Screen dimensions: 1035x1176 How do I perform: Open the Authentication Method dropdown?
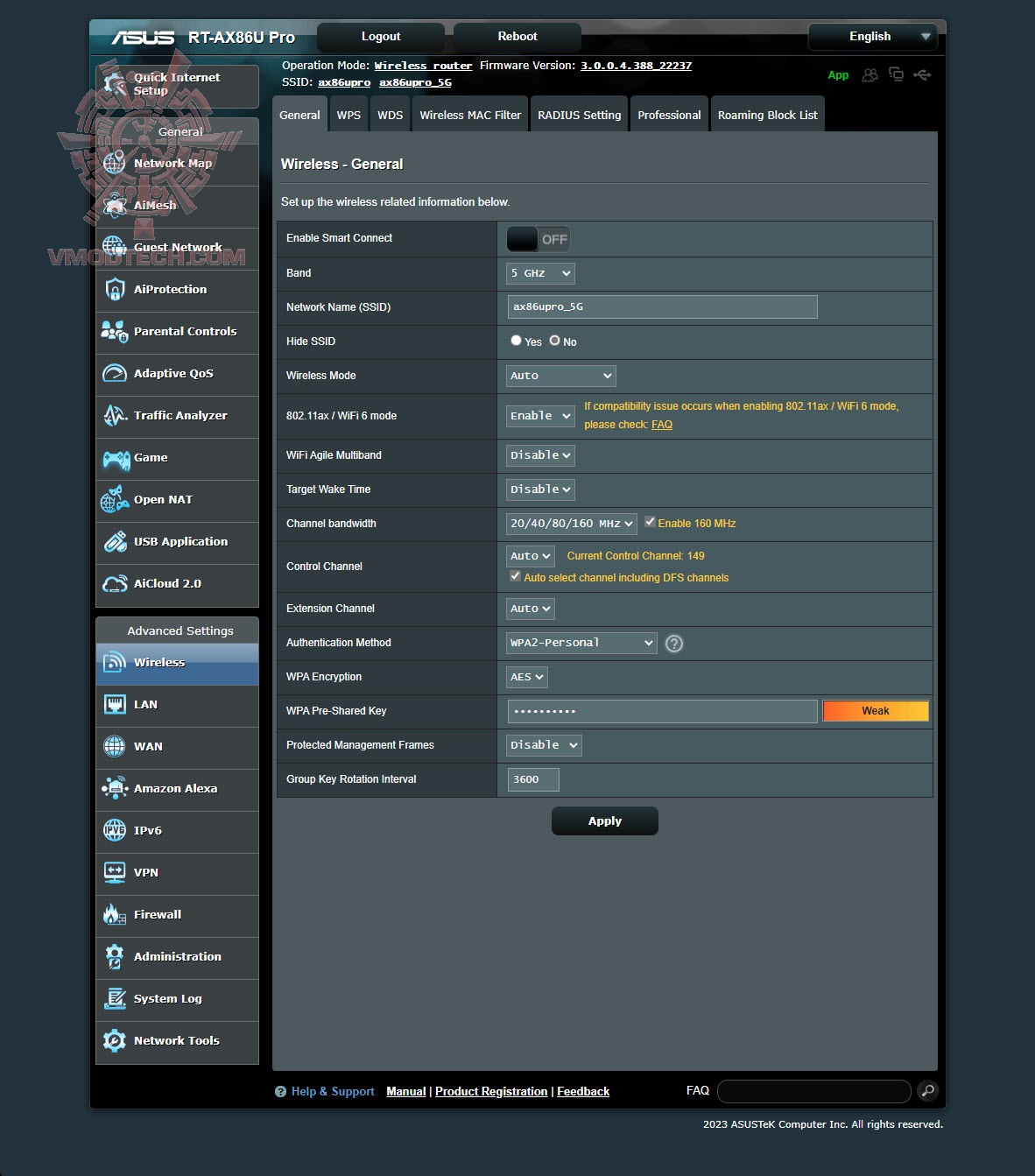(x=581, y=643)
